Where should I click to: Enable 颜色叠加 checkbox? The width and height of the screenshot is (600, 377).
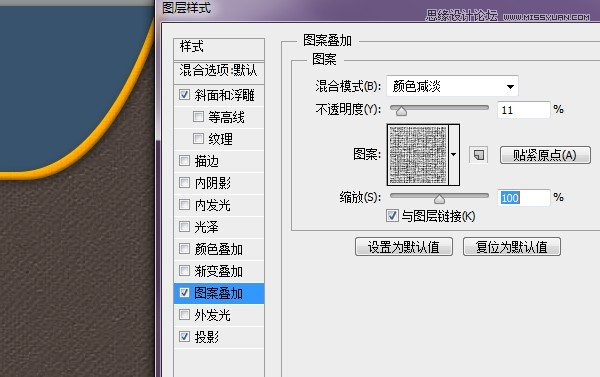184,249
